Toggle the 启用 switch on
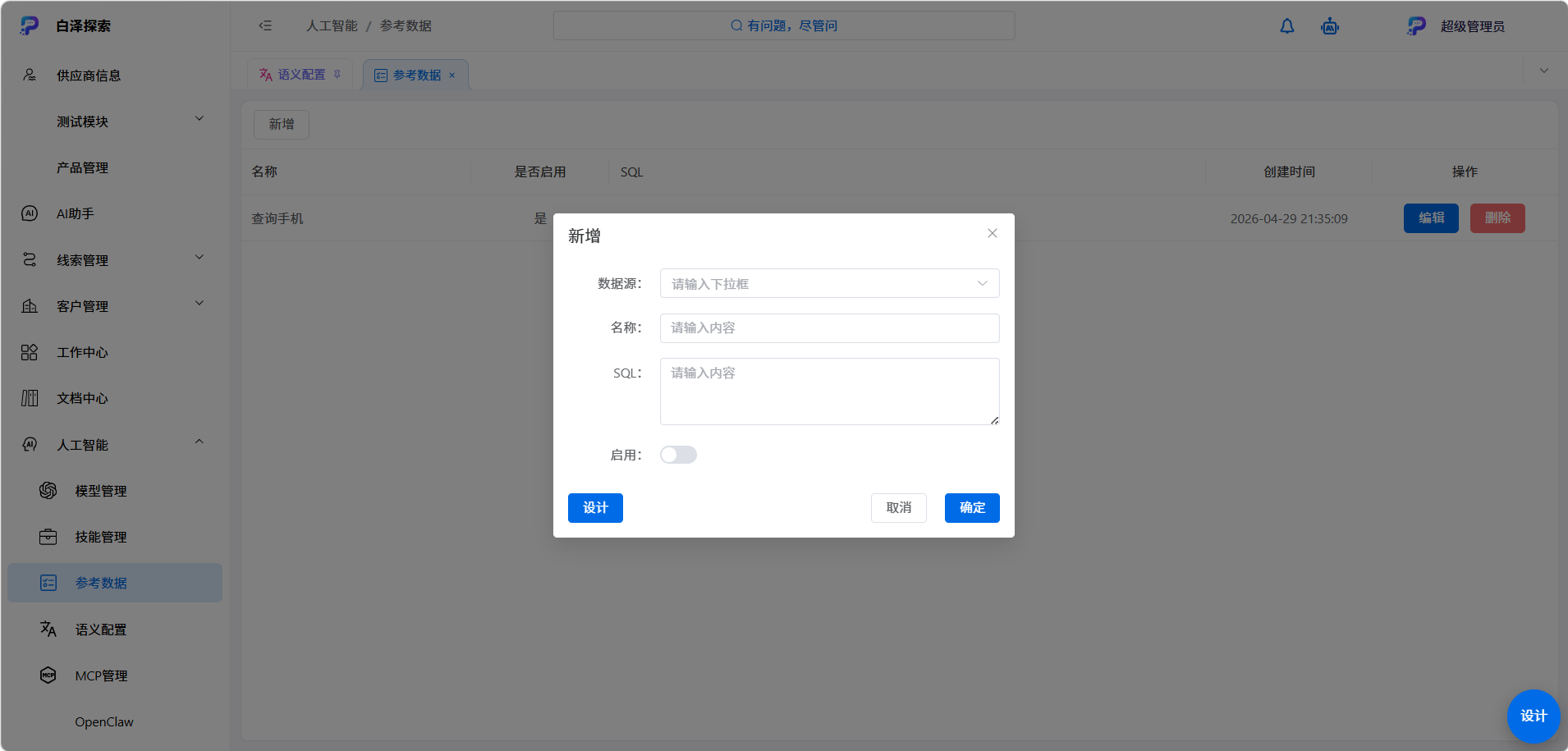The image size is (1568, 751). [678, 455]
